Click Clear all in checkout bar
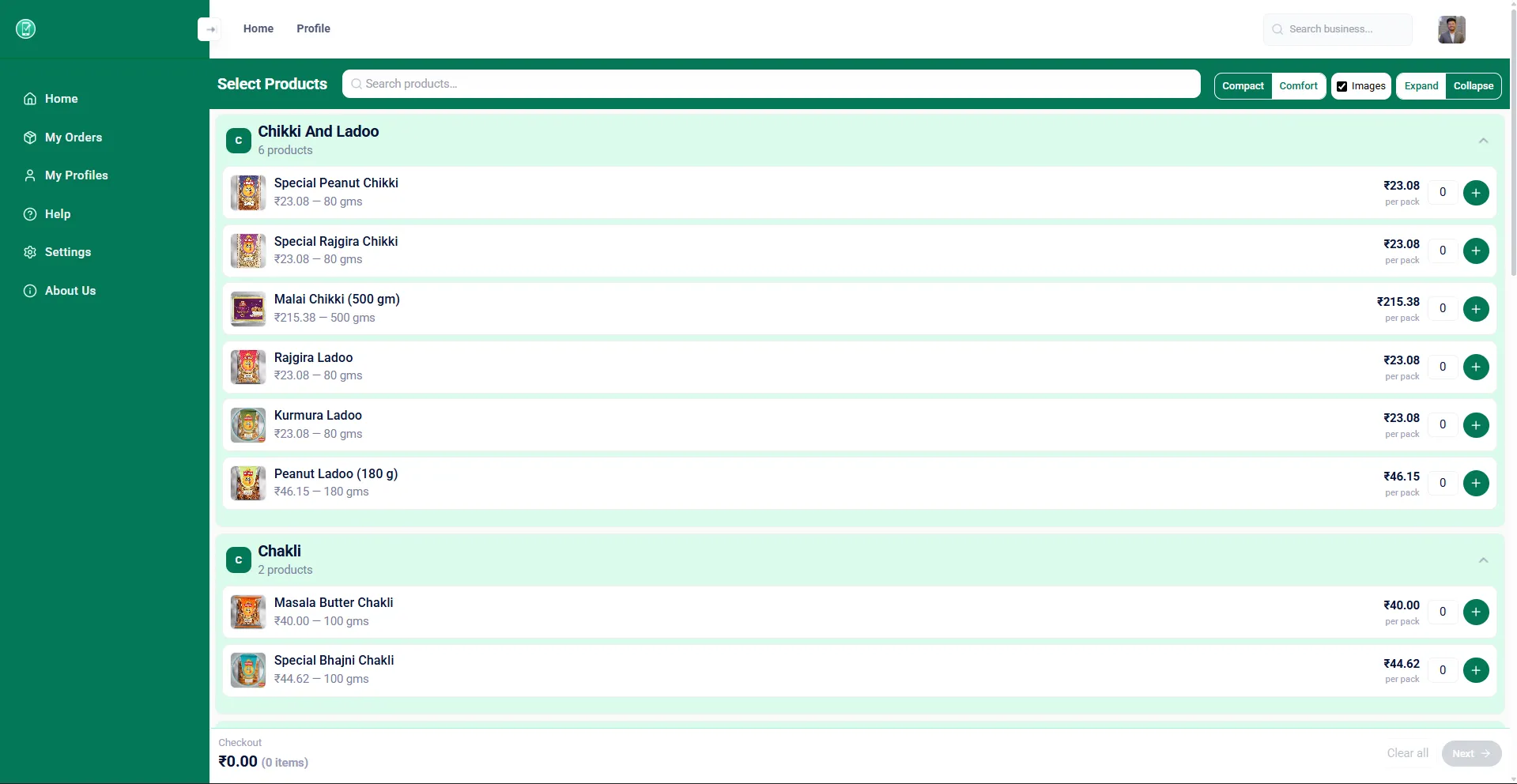This screenshot has width=1517, height=784. coord(1407,753)
